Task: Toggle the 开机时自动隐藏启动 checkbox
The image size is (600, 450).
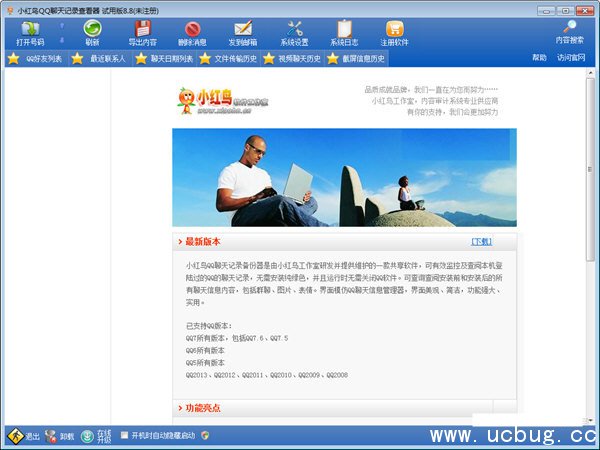Action: pyautogui.click(x=124, y=435)
